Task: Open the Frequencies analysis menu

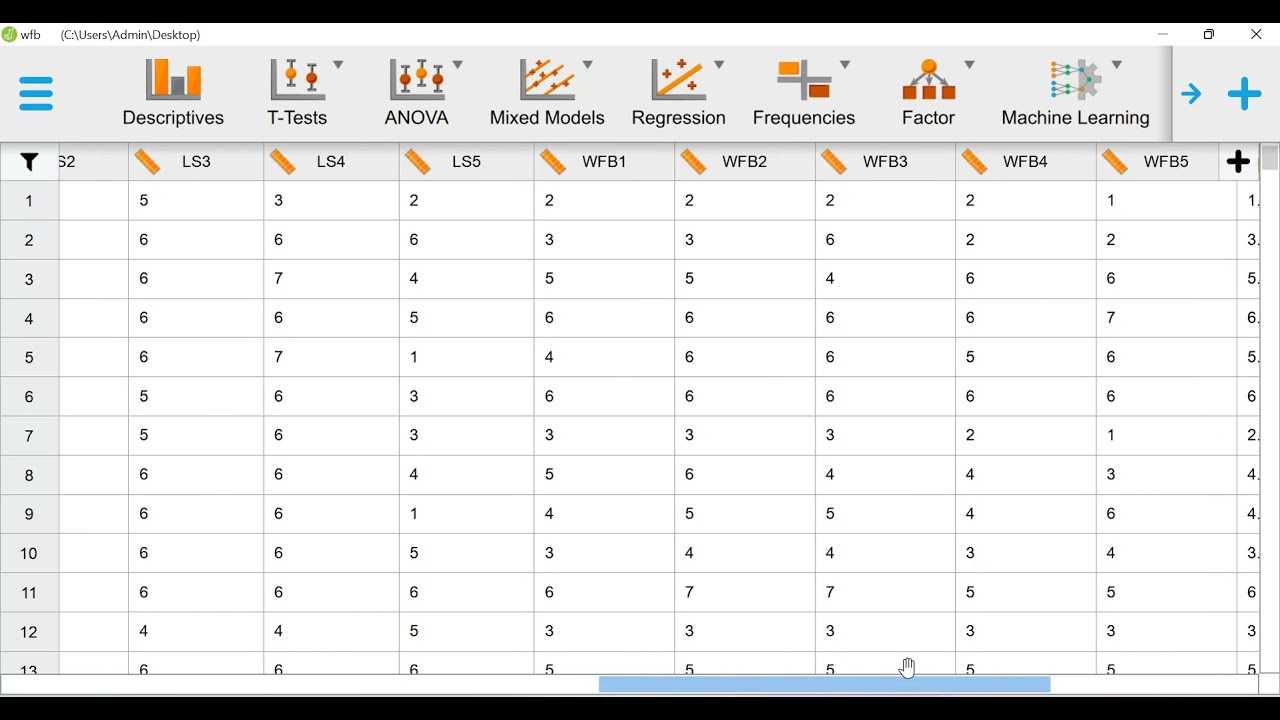Action: (x=805, y=93)
